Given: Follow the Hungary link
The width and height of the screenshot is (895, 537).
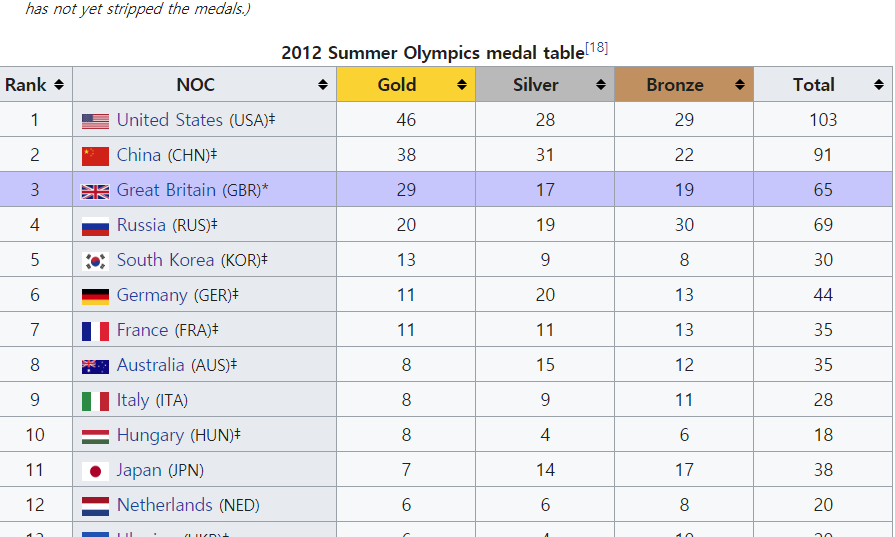Looking at the screenshot, I should coord(150,435).
